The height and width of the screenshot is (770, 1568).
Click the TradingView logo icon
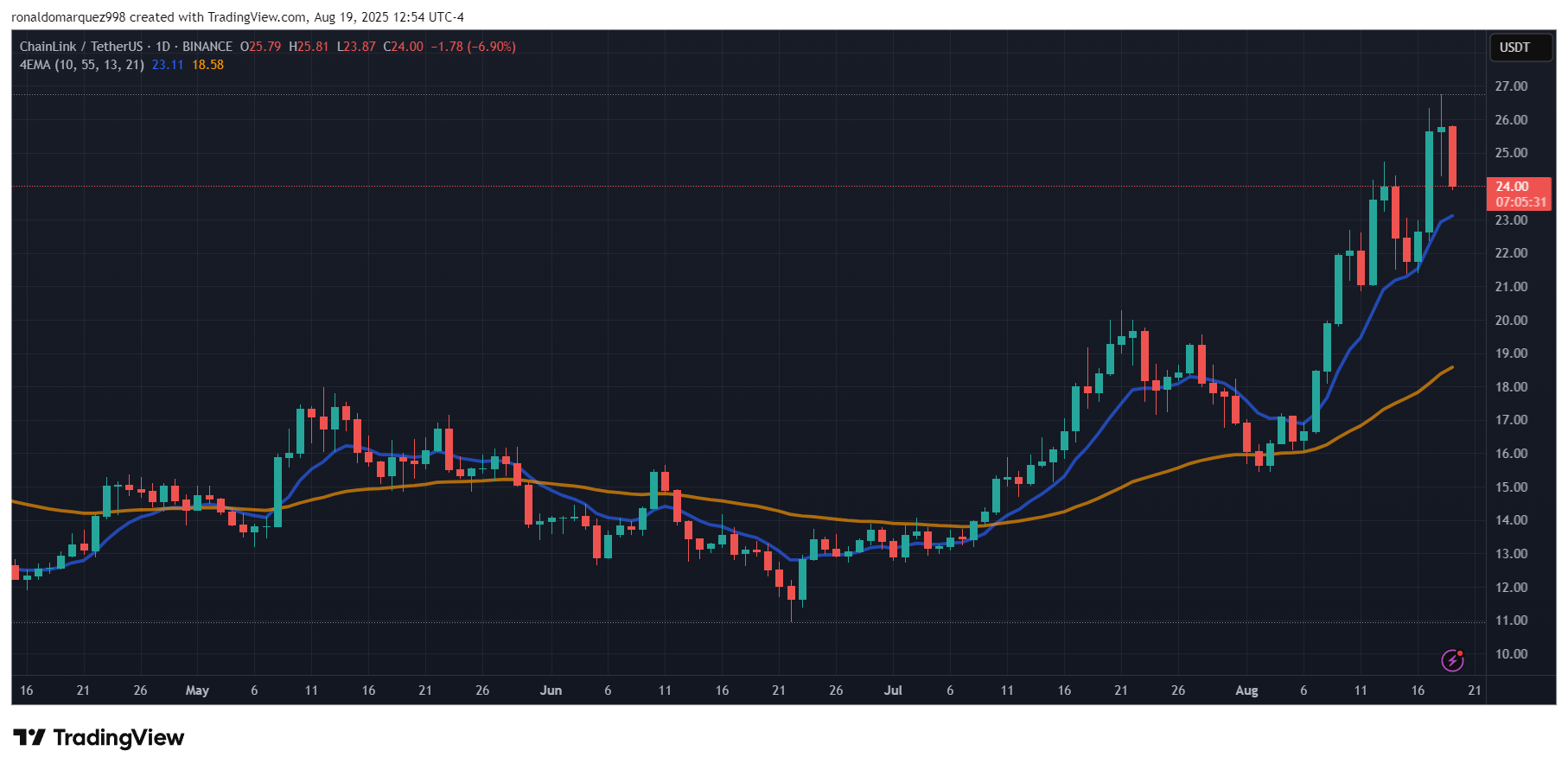click(x=29, y=737)
